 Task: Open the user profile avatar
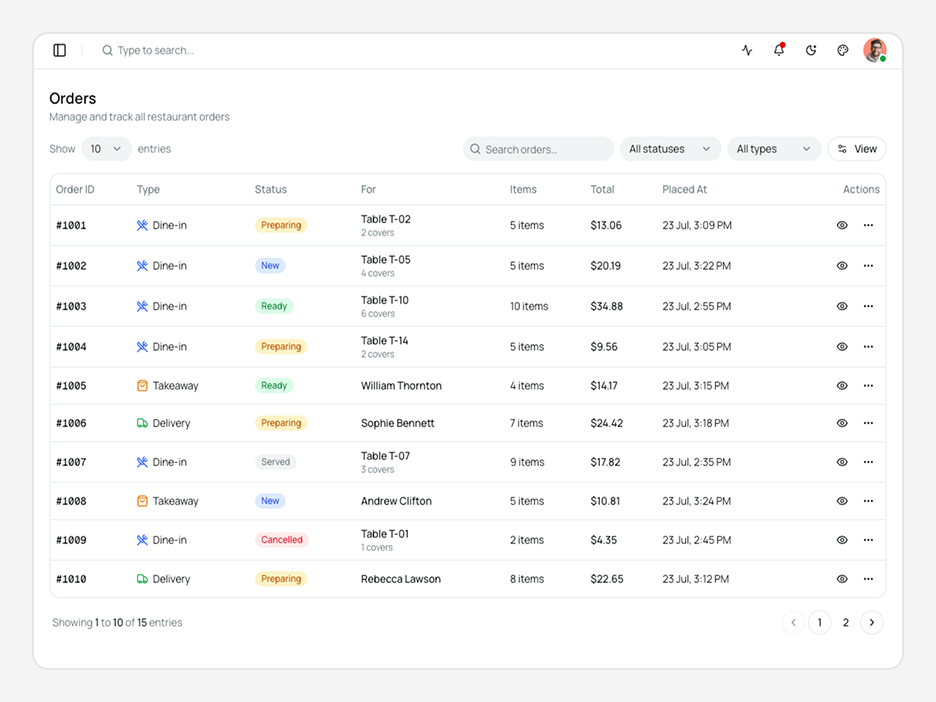point(875,50)
